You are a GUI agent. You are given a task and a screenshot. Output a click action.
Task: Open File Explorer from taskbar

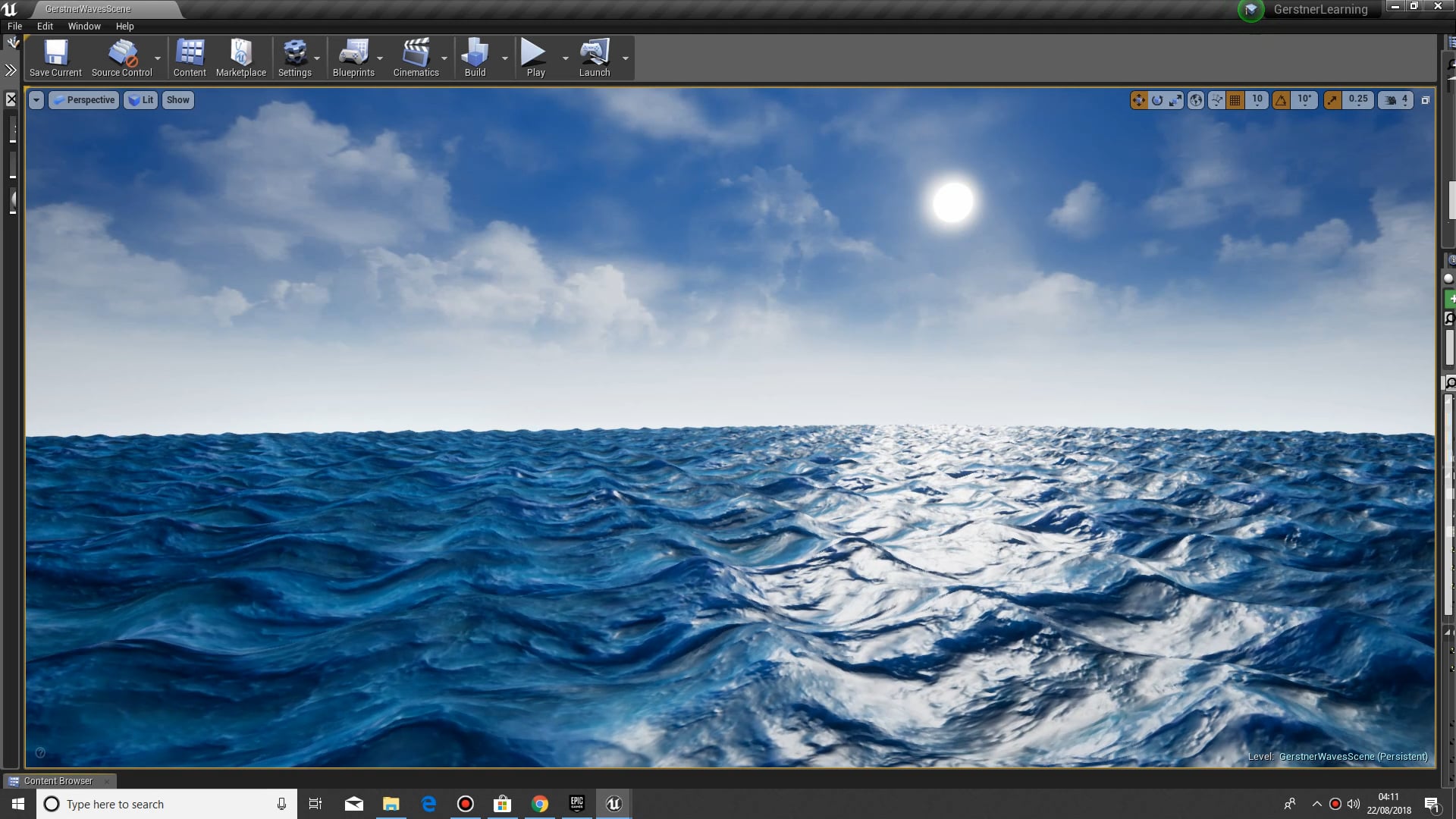pos(391,804)
